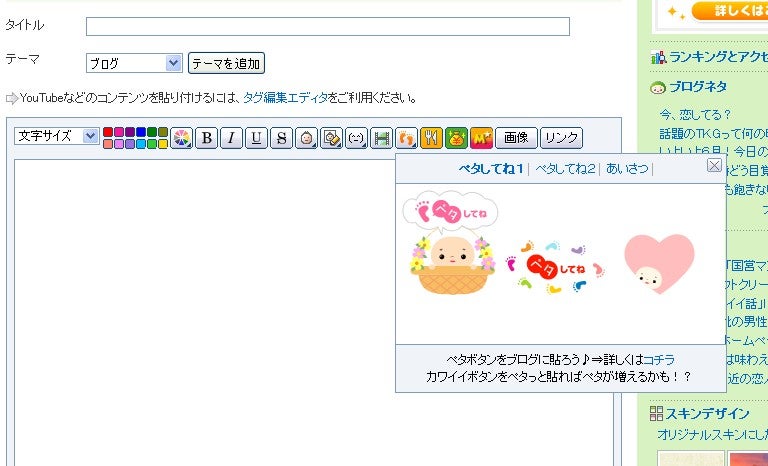The width and height of the screenshot is (768, 466).
Task: Open the スキンデザイン sidebar link
Action: [707, 414]
